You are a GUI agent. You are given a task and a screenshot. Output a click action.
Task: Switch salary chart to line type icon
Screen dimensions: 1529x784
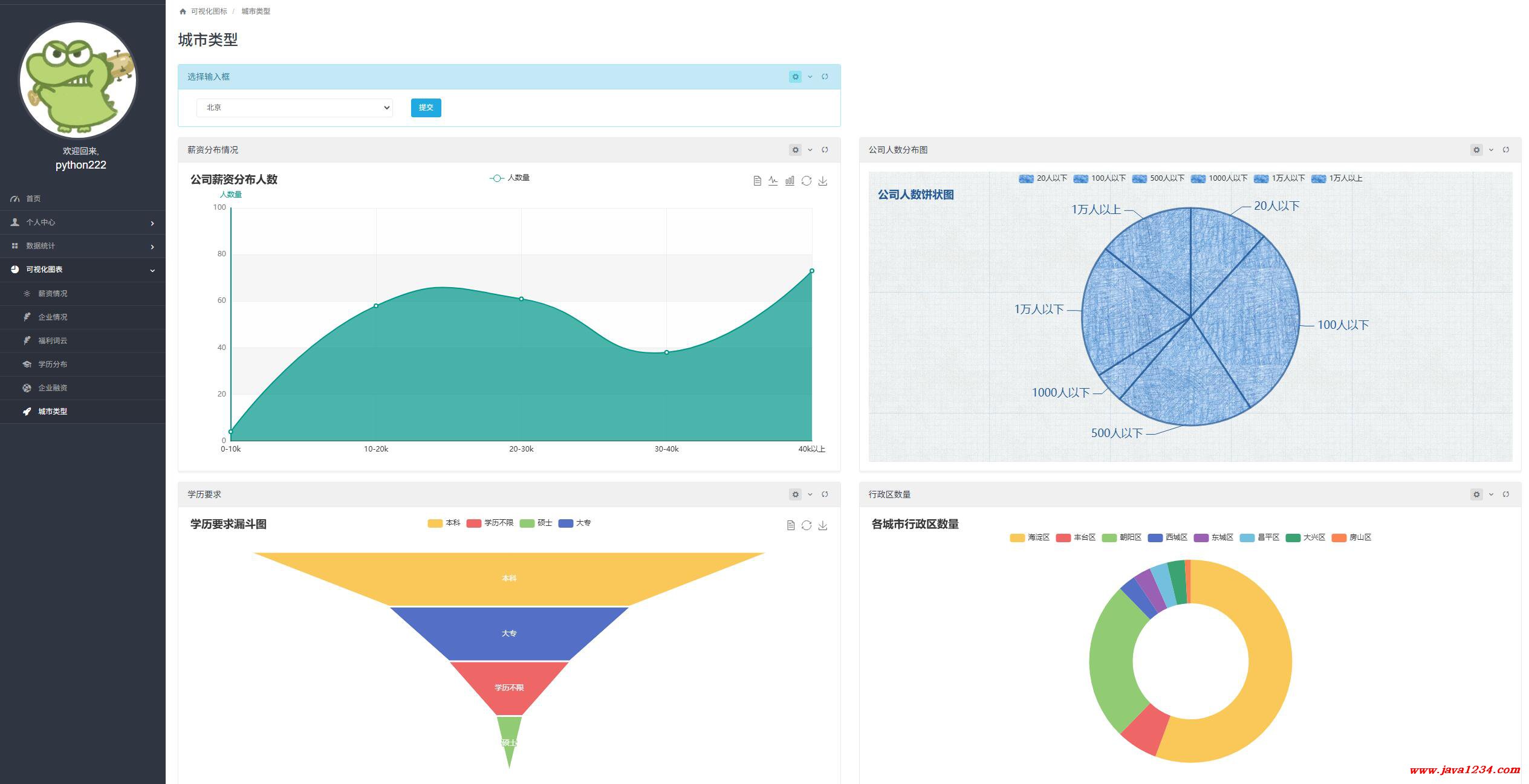(x=773, y=181)
